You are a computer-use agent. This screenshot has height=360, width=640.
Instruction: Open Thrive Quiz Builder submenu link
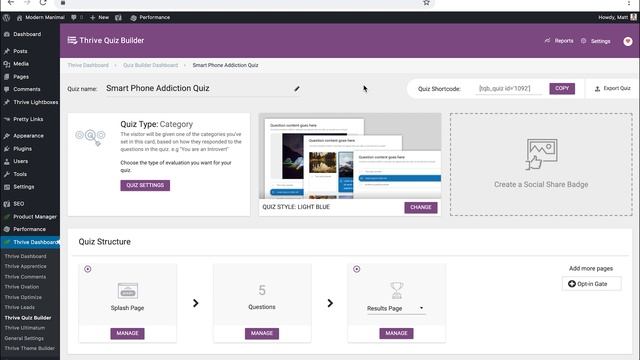tap(28, 318)
